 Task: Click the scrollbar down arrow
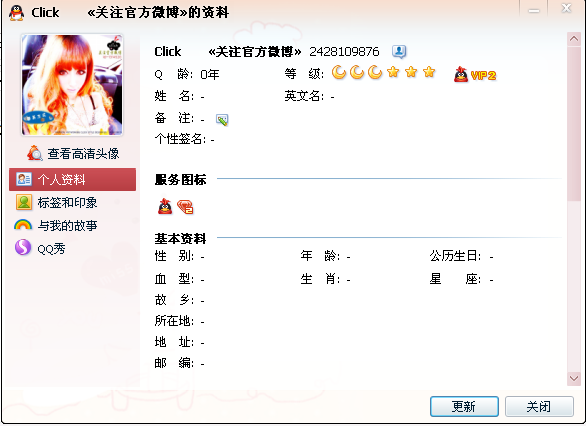(x=574, y=378)
